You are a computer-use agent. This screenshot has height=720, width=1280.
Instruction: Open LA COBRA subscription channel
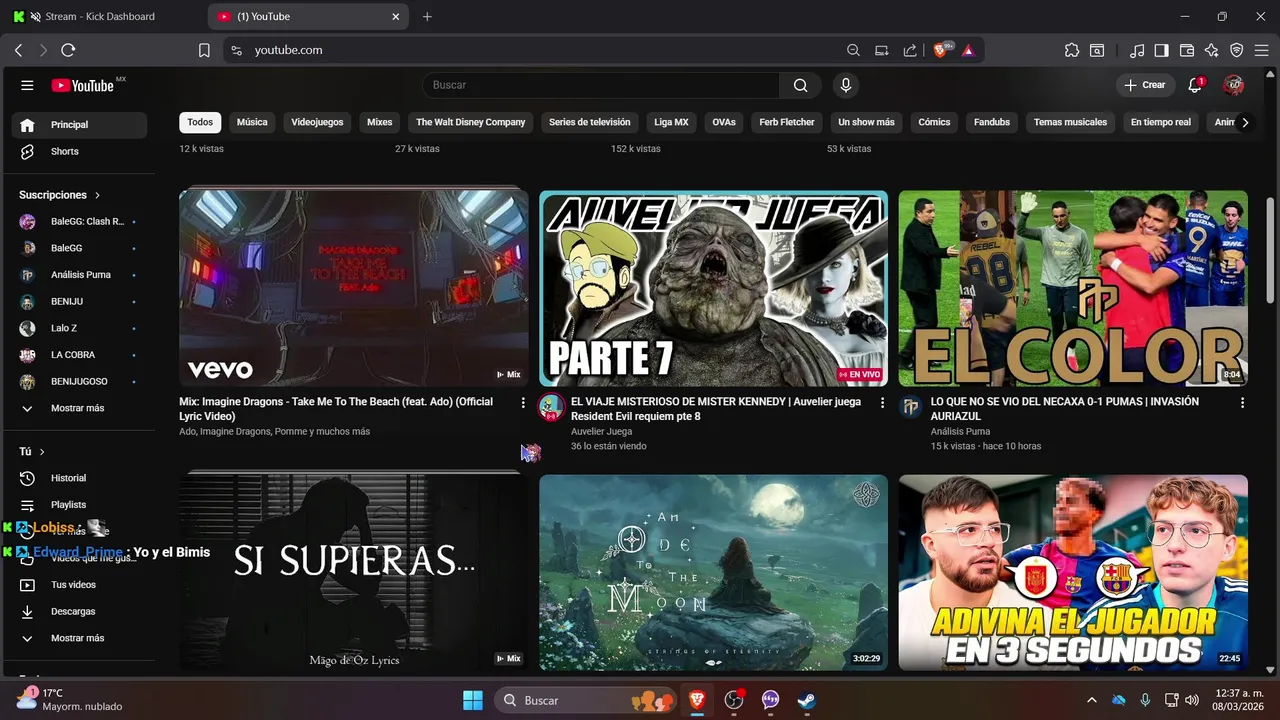(x=79, y=355)
